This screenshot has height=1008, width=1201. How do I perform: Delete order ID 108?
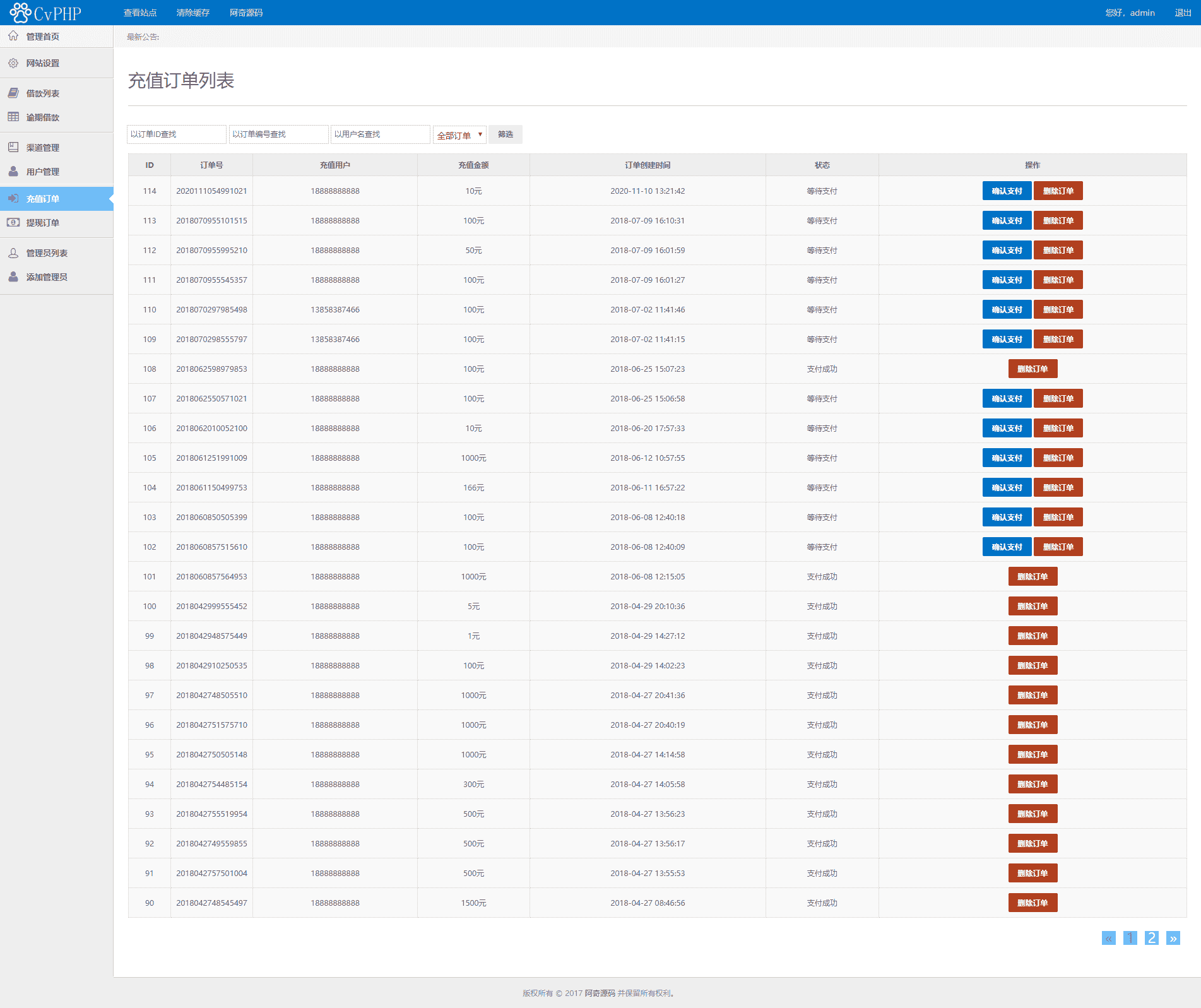tap(1032, 369)
